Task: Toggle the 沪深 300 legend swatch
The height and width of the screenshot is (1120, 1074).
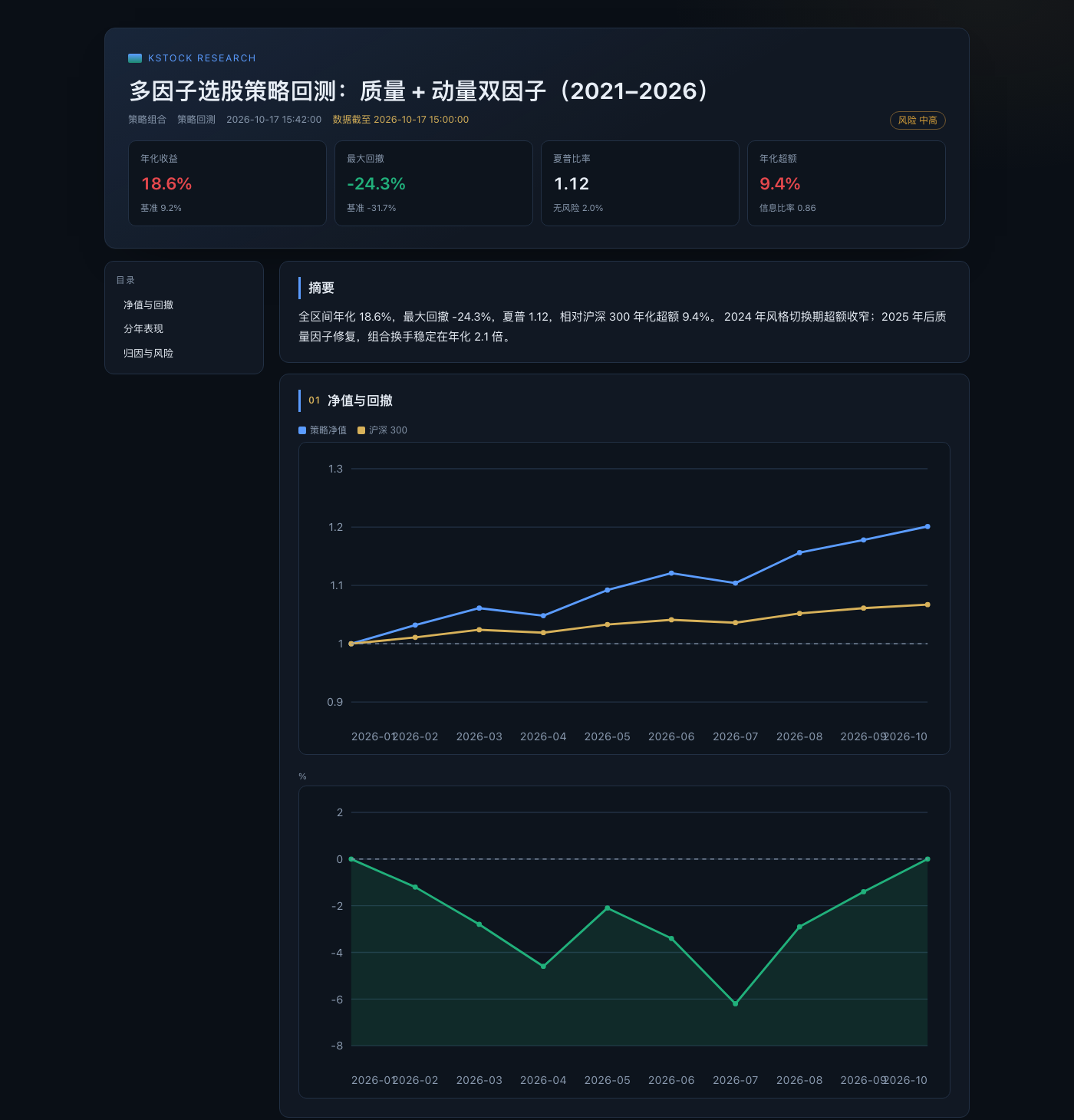Action: point(361,430)
